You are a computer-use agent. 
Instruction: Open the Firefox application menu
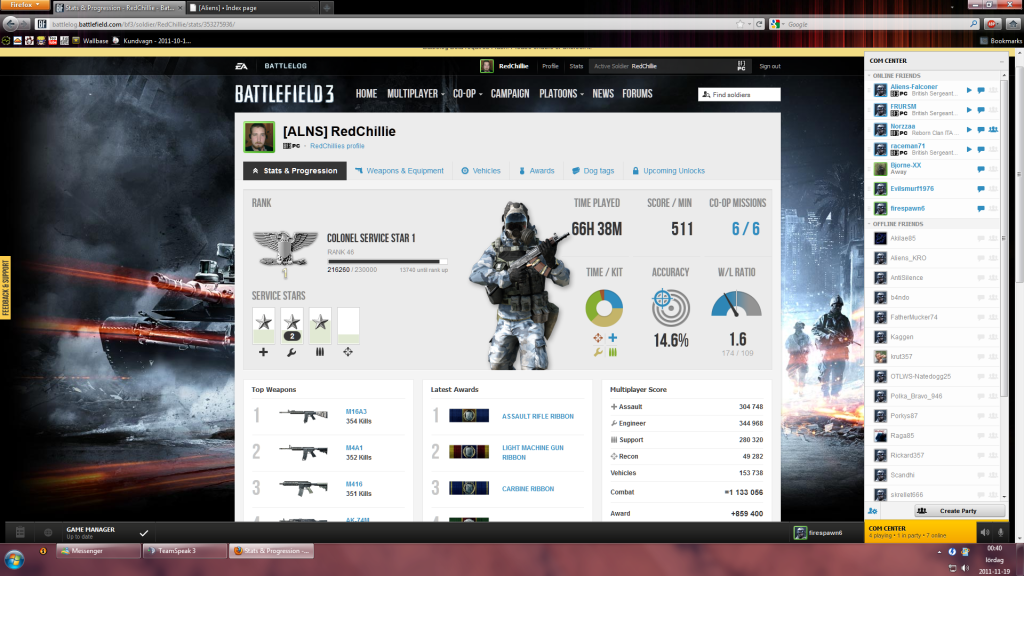coord(24,5)
